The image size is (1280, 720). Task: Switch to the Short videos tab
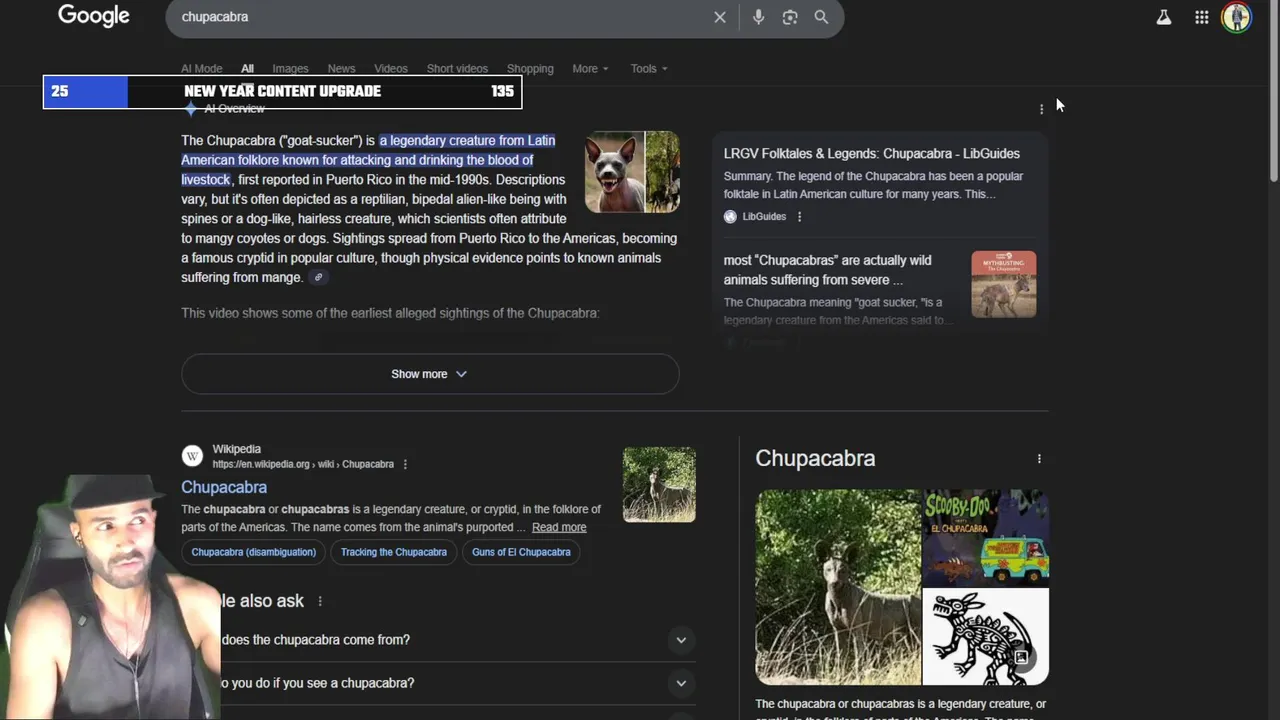pos(457,69)
